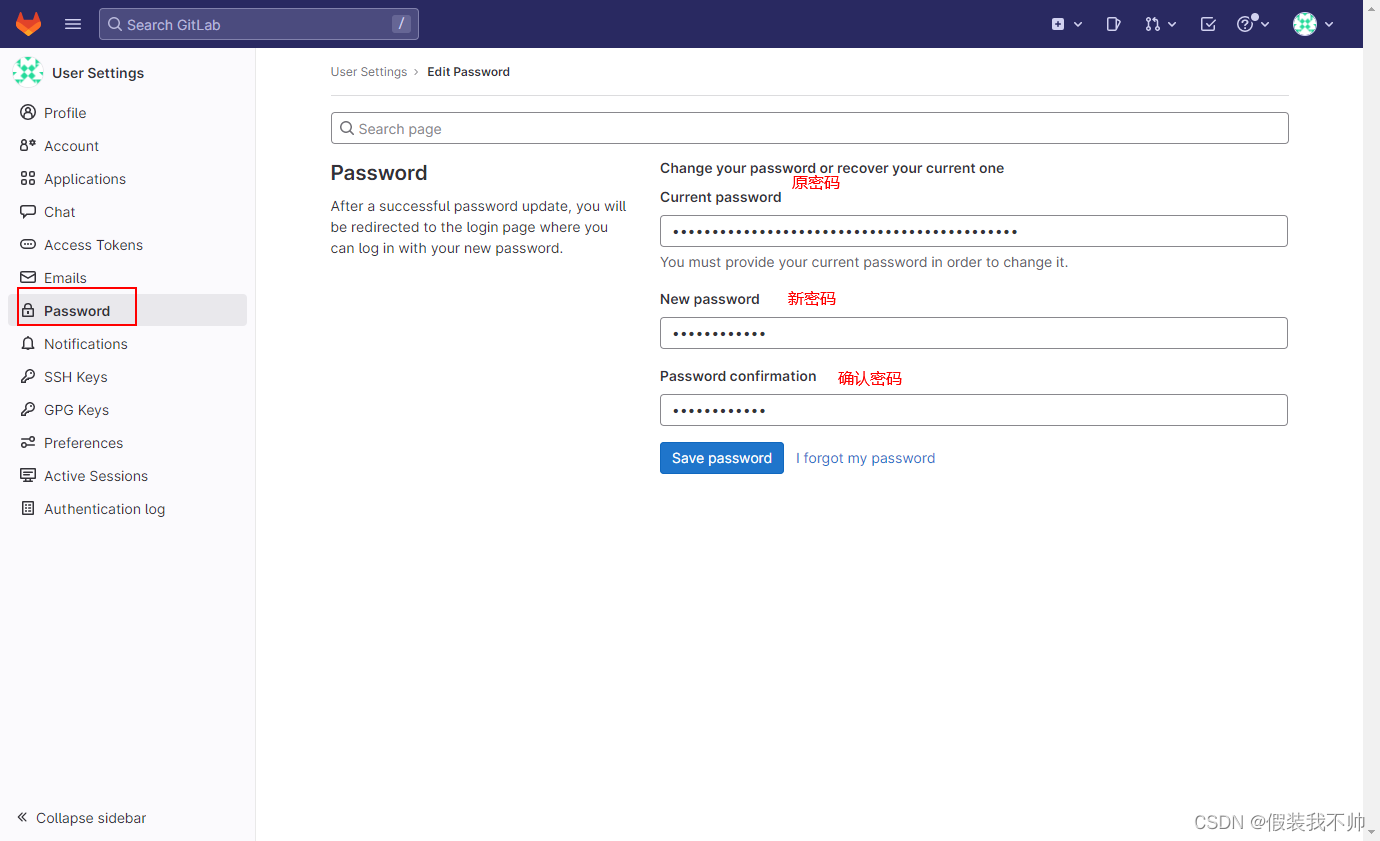Open the Profile settings page
The width and height of the screenshot is (1380, 841).
coord(127,112)
